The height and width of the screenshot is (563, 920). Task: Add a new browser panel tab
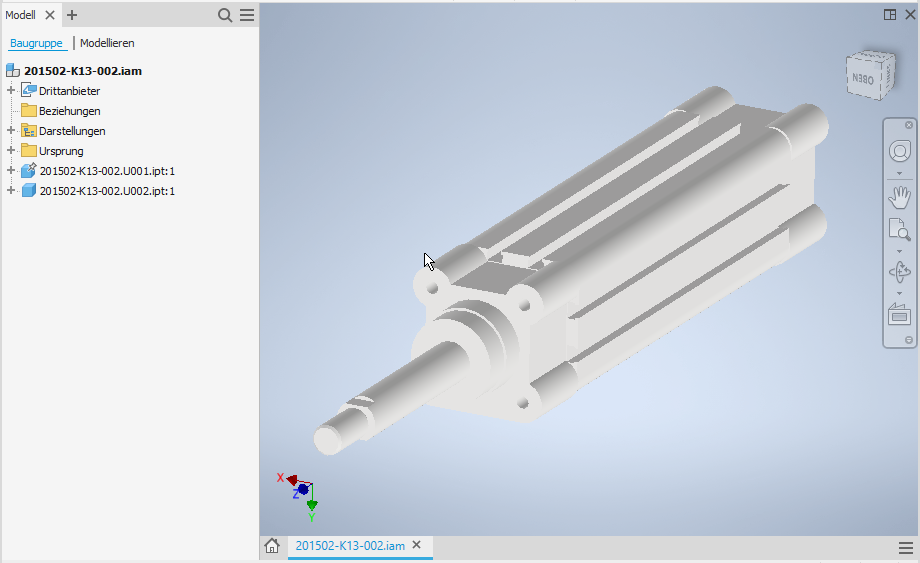(x=72, y=15)
